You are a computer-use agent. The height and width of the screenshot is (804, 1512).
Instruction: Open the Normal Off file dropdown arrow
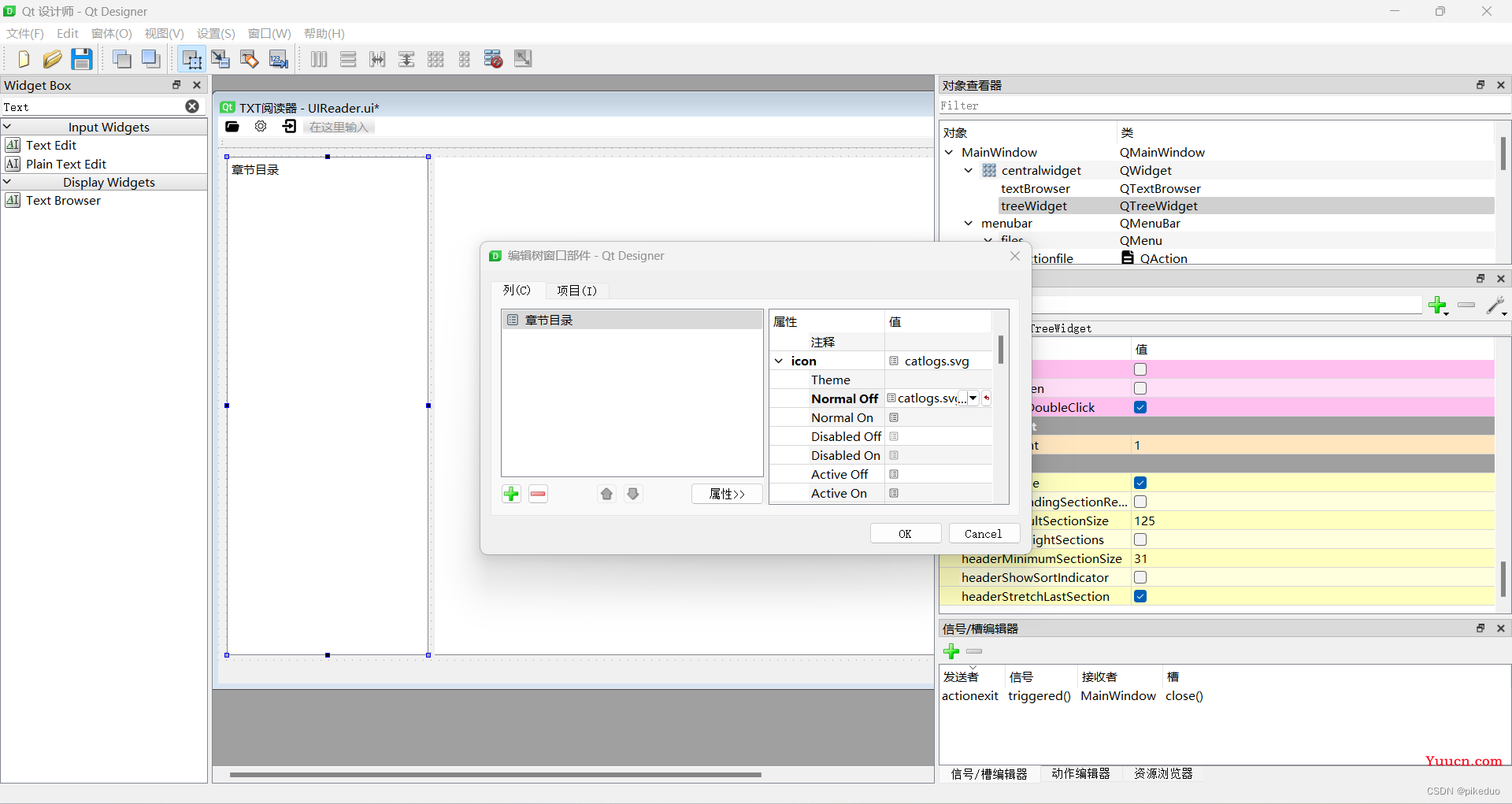(973, 398)
